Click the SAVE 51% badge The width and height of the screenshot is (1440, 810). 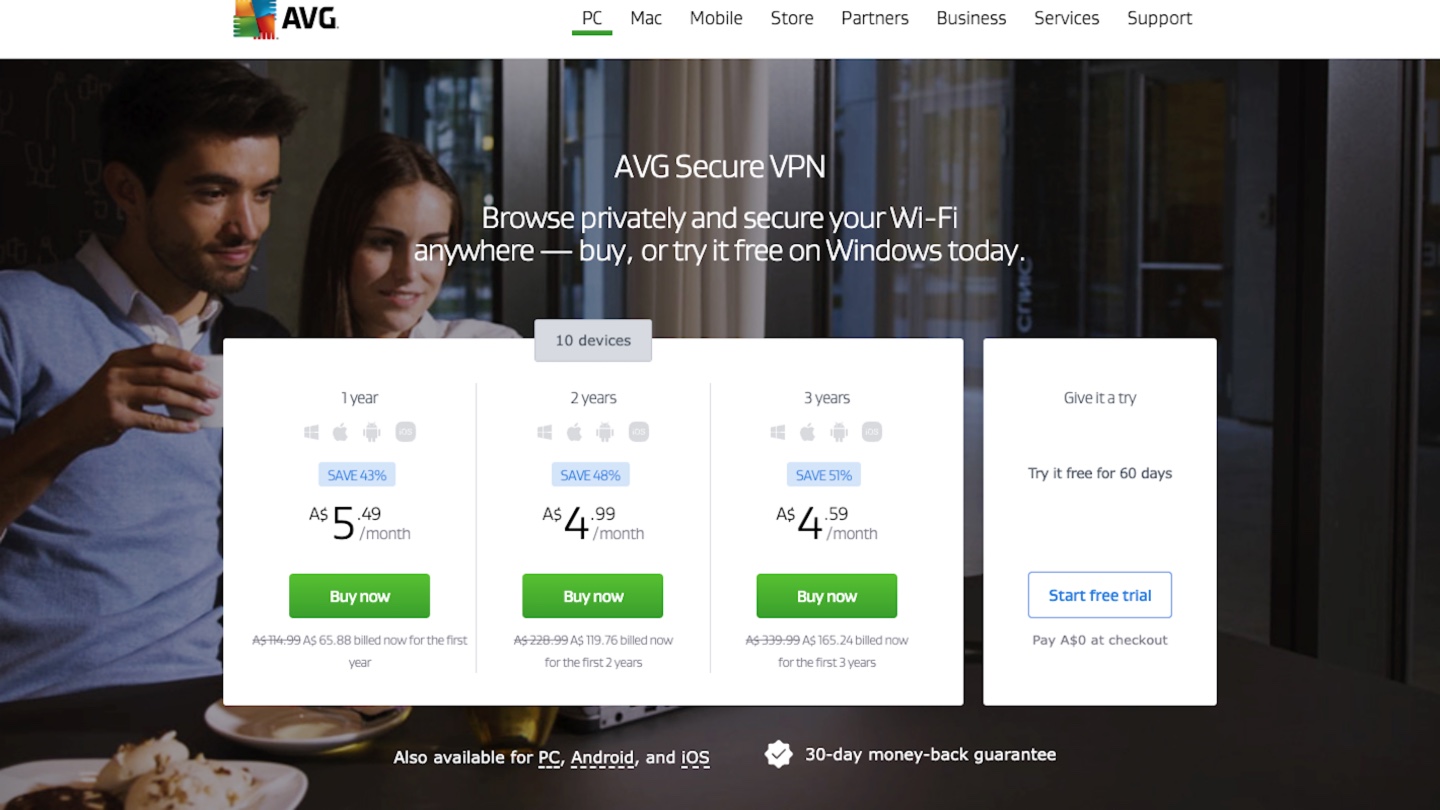click(824, 475)
